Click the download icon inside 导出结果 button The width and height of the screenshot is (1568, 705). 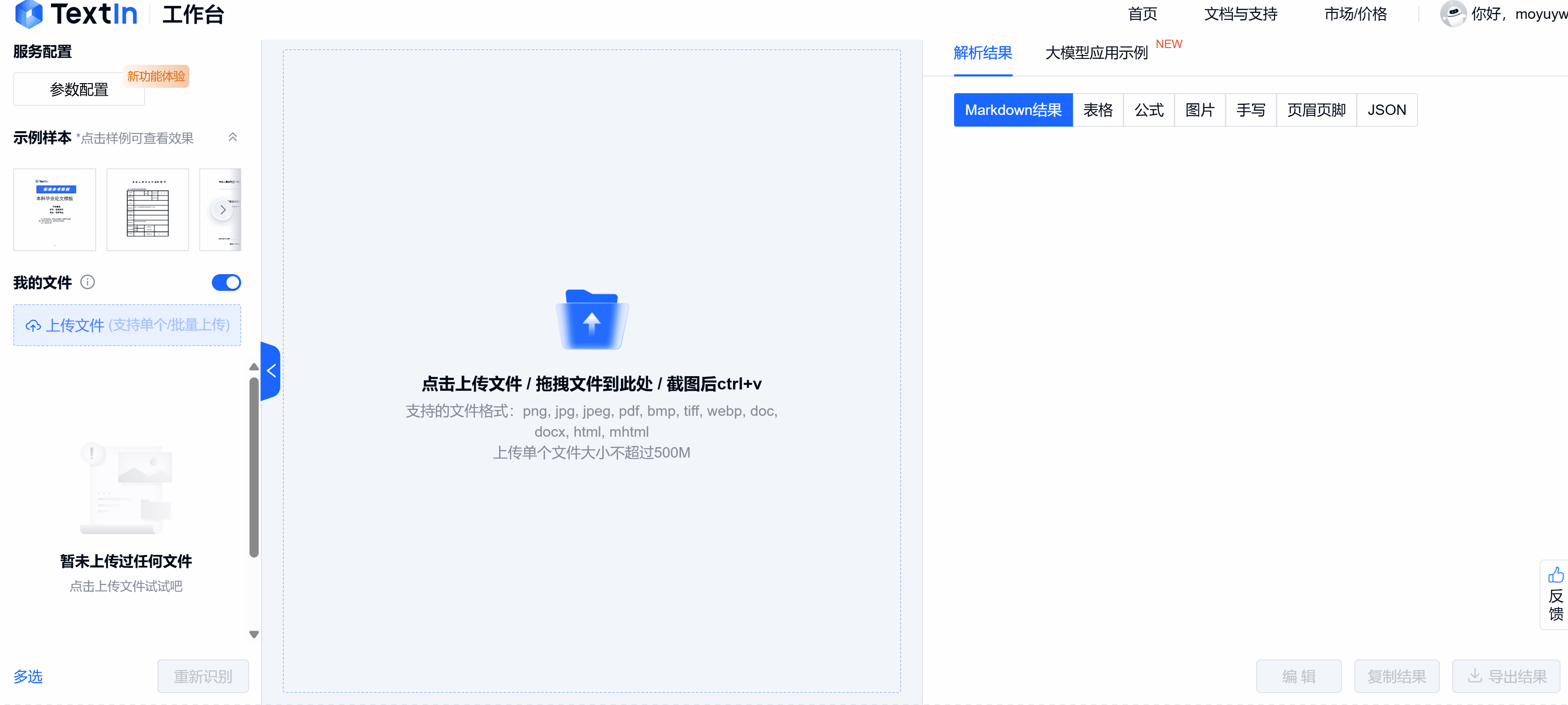(x=1476, y=676)
